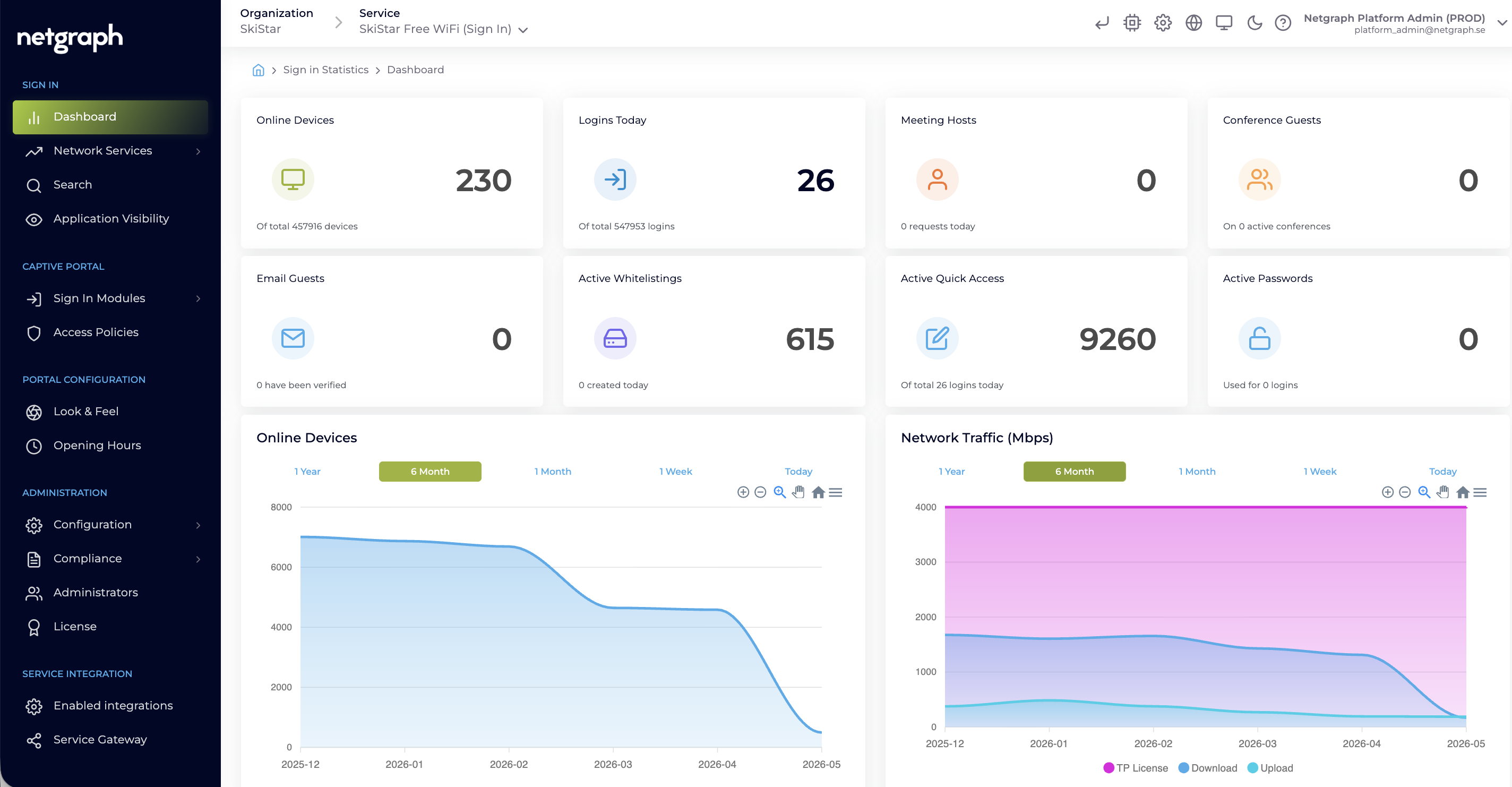Expand Configuration submenu
Viewport: 1512px width, 787px height.
[x=199, y=525]
